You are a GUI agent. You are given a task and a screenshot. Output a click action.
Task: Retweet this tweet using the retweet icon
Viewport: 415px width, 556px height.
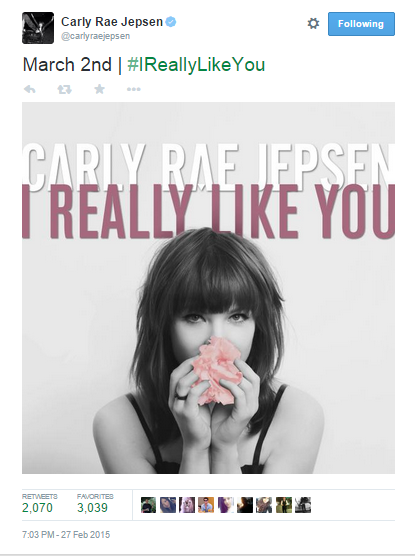click(x=64, y=89)
